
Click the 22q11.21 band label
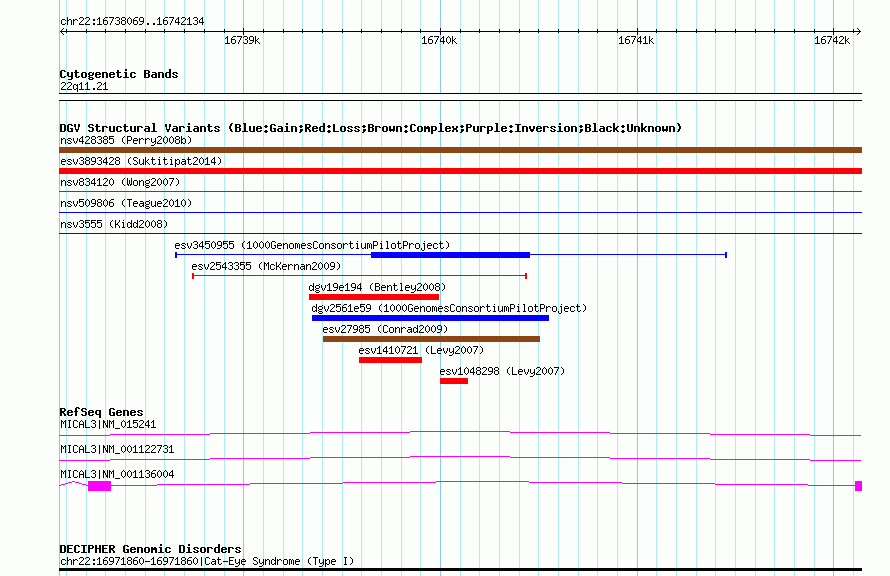[x=84, y=87]
